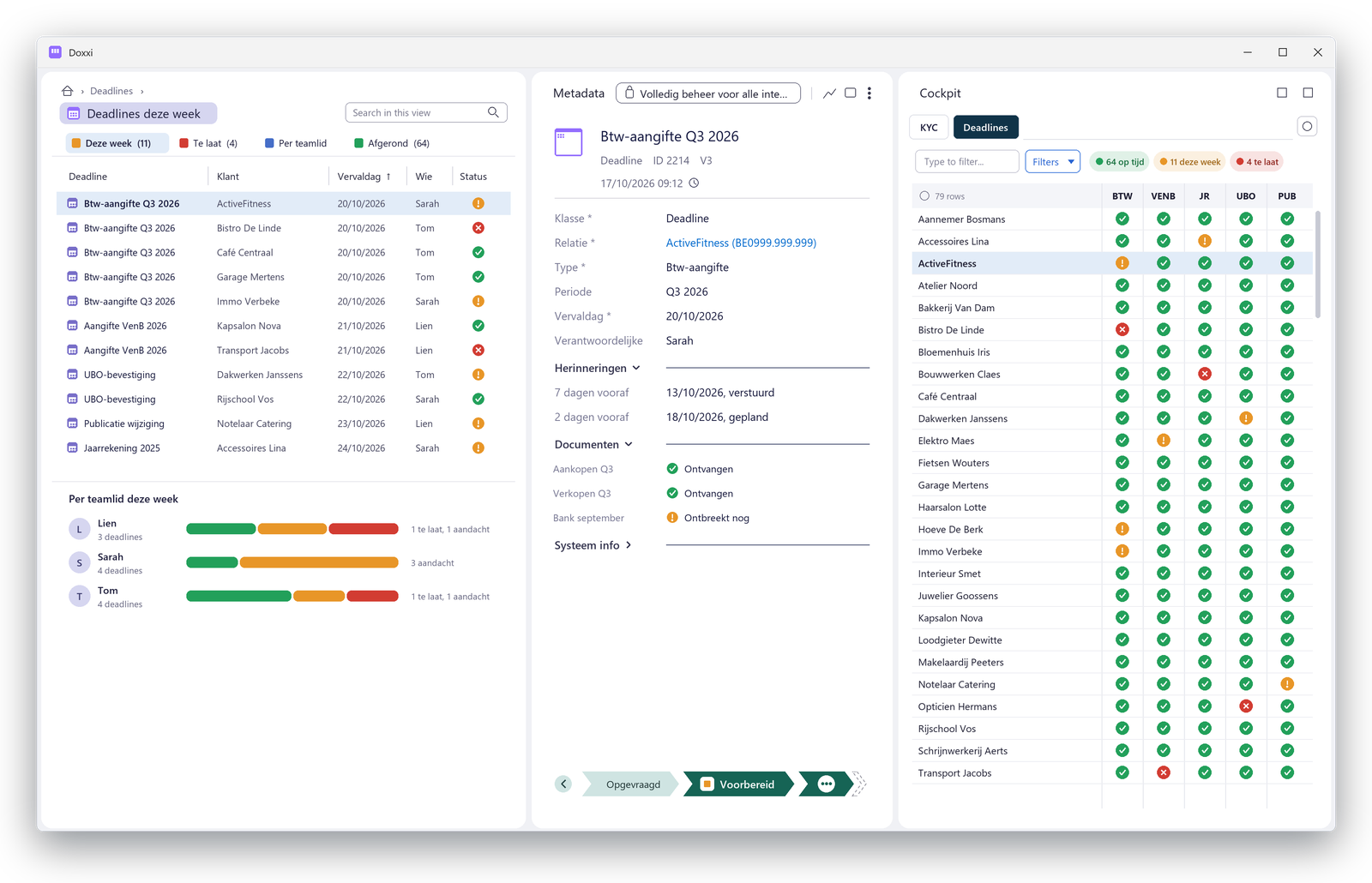This screenshot has width=1372, height=883.
Task: Click the Deadlines breadcrumb link
Action: 111,91
